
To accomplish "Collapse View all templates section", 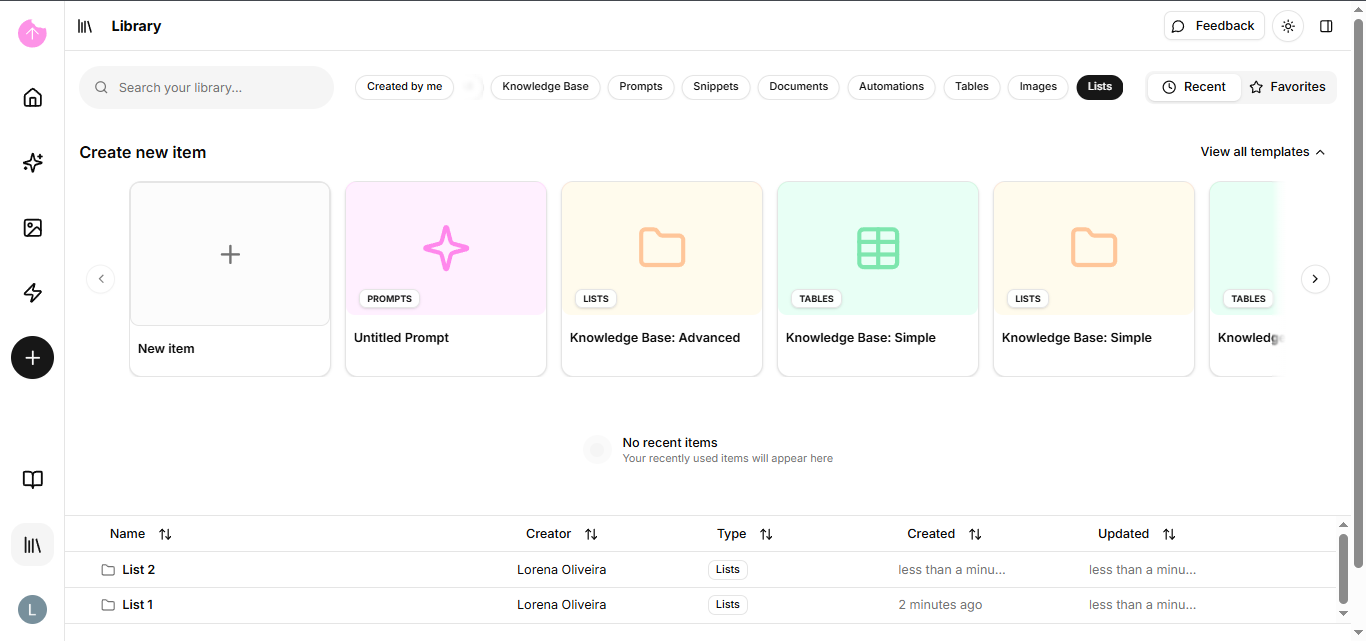I will point(1263,152).
